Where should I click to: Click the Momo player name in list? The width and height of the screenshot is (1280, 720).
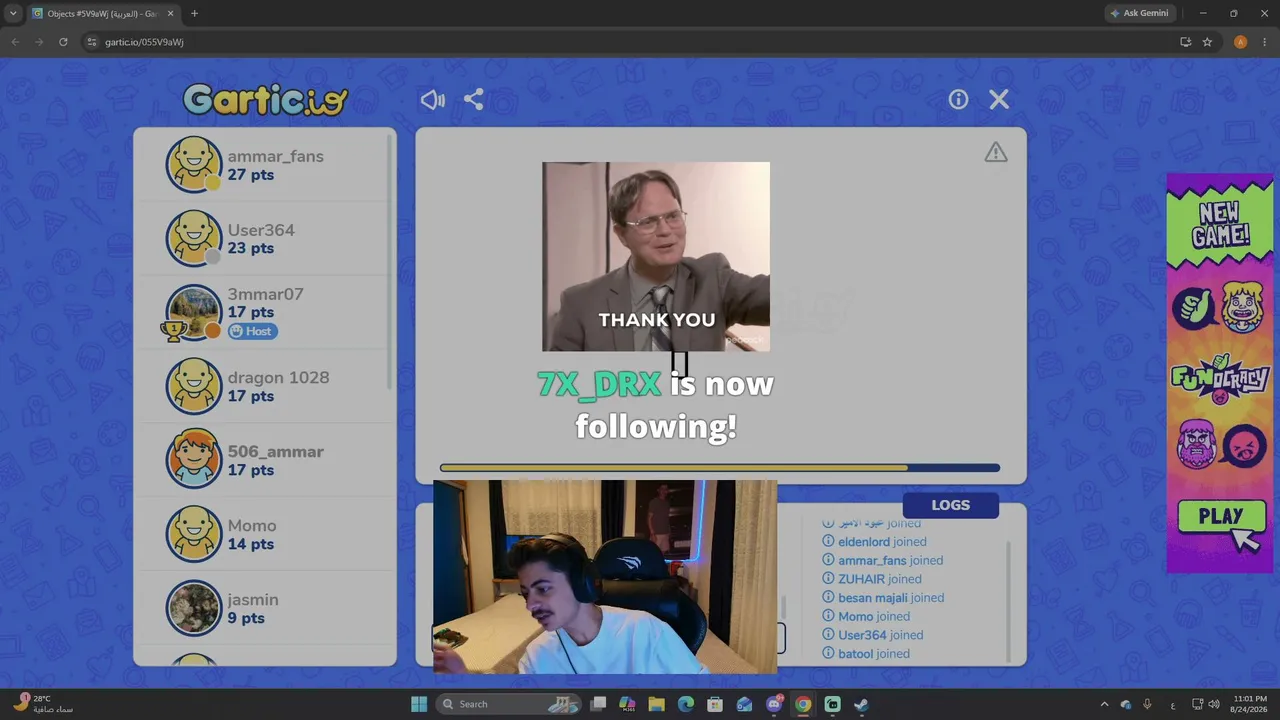coord(252,526)
